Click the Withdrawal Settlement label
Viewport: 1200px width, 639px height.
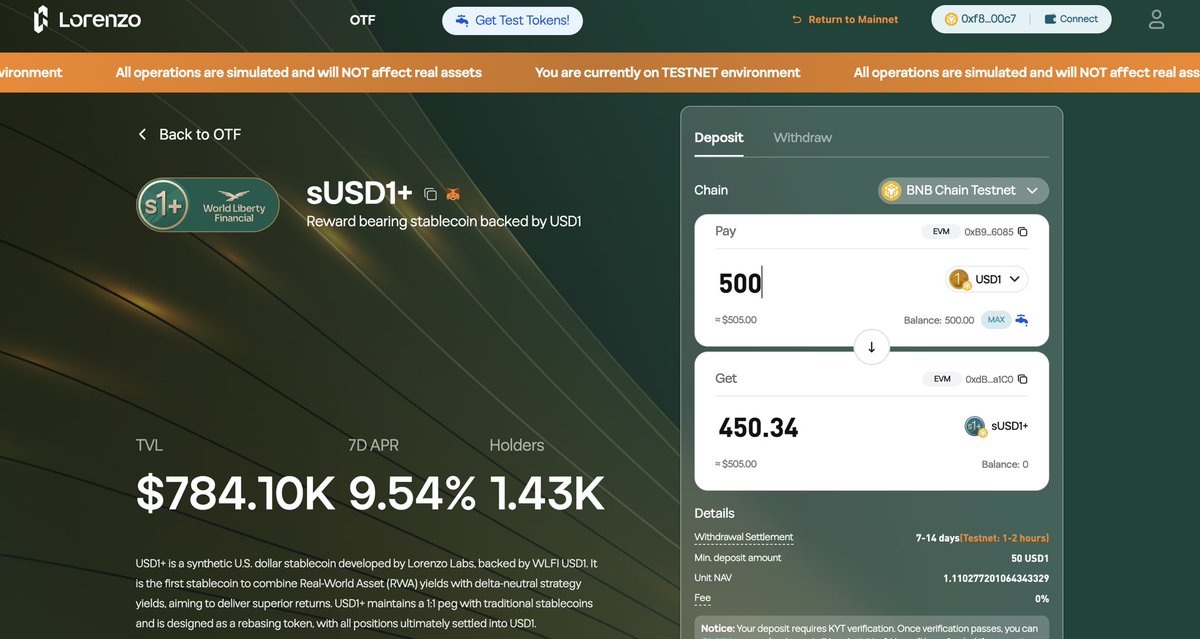coord(743,537)
